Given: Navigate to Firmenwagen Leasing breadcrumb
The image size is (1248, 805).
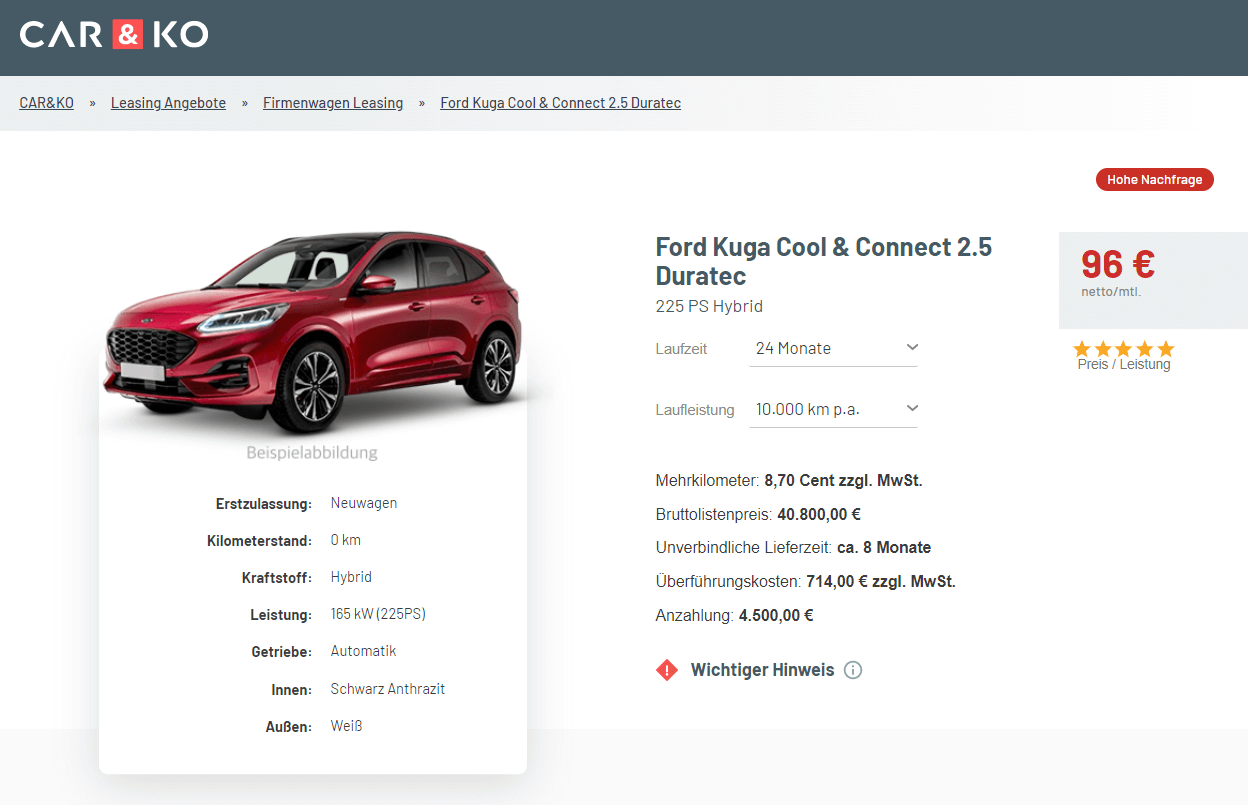Looking at the screenshot, I should [333, 103].
